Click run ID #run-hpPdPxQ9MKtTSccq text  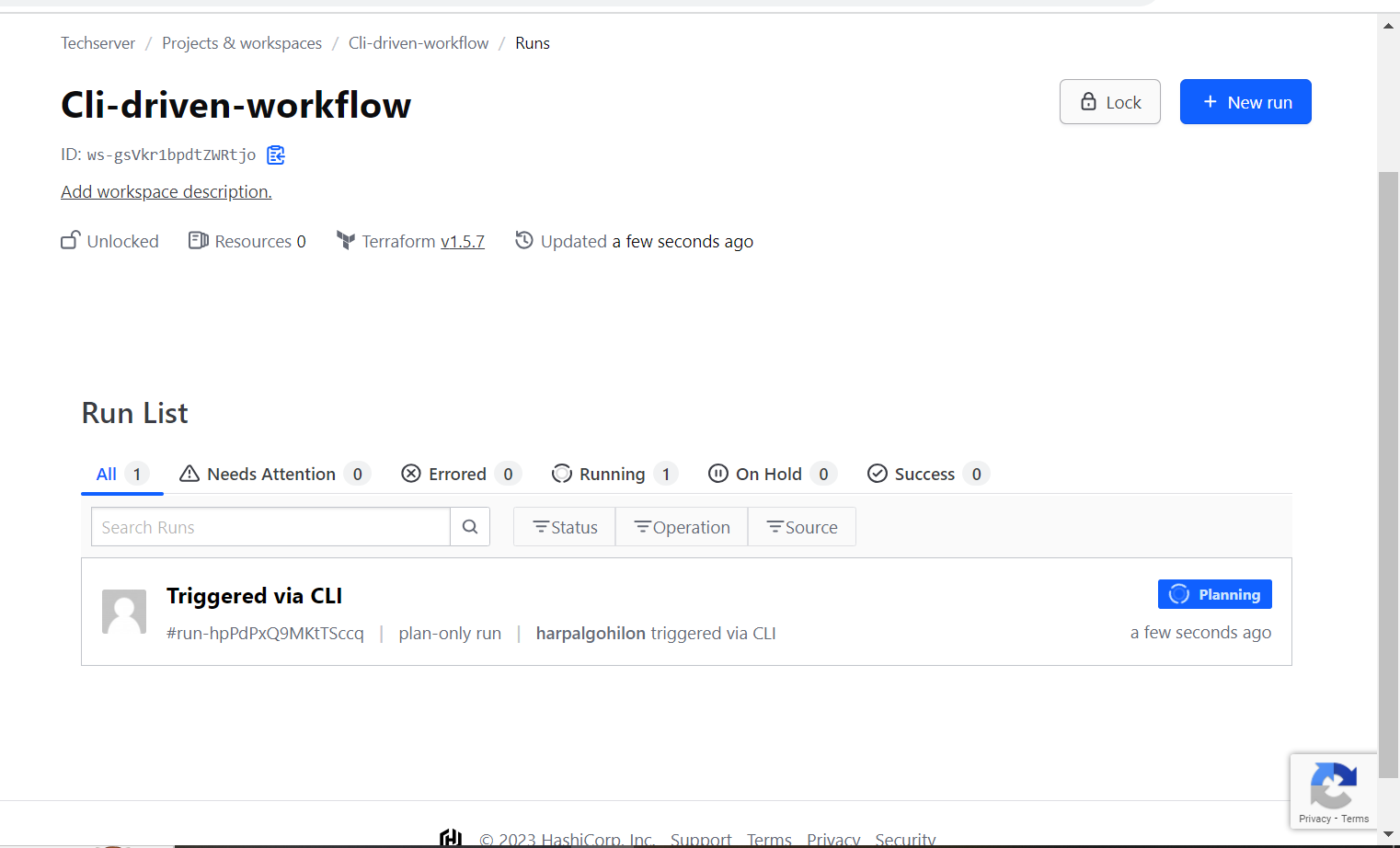tap(265, 633)
